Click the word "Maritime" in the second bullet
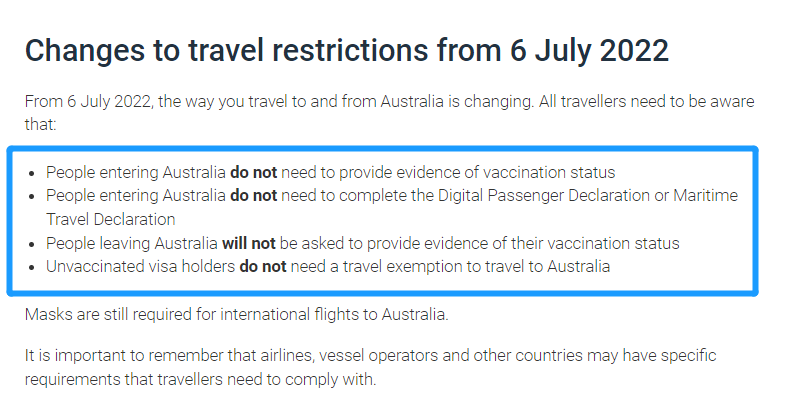791x416 pixels. point(706,196)
